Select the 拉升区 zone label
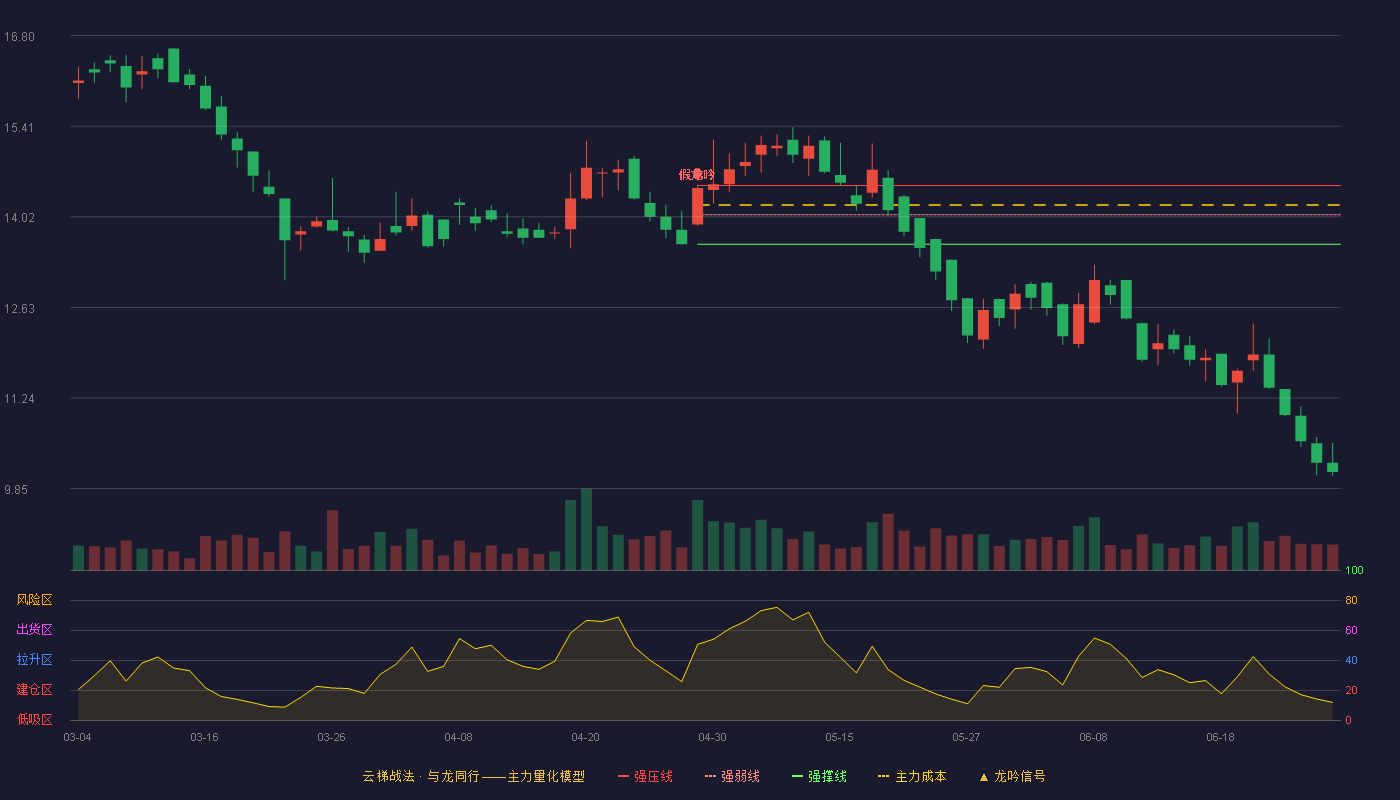1400x800 pixels. [x=34, y=660]
